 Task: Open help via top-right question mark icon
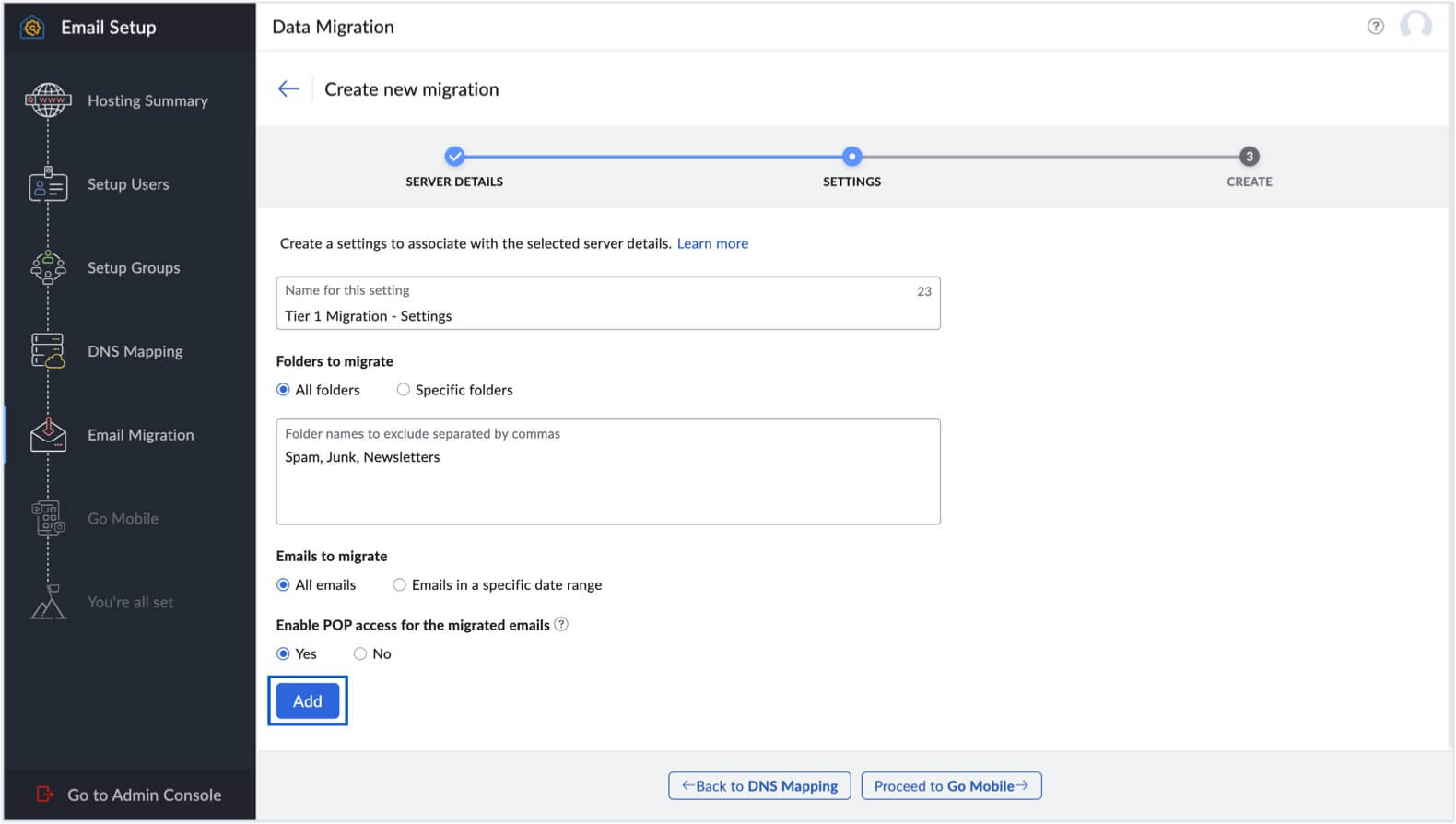click(1375, 27)
